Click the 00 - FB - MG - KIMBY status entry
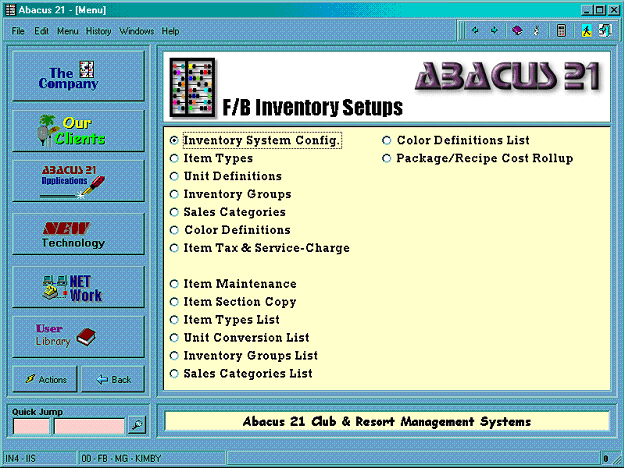The width and height of the screenshot is (624, 468). pos(151,458)
